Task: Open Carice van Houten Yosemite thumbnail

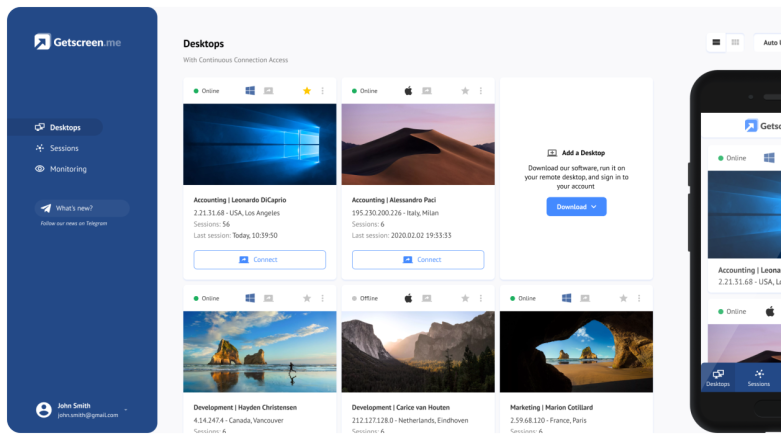Action: [x=418, y=352]
